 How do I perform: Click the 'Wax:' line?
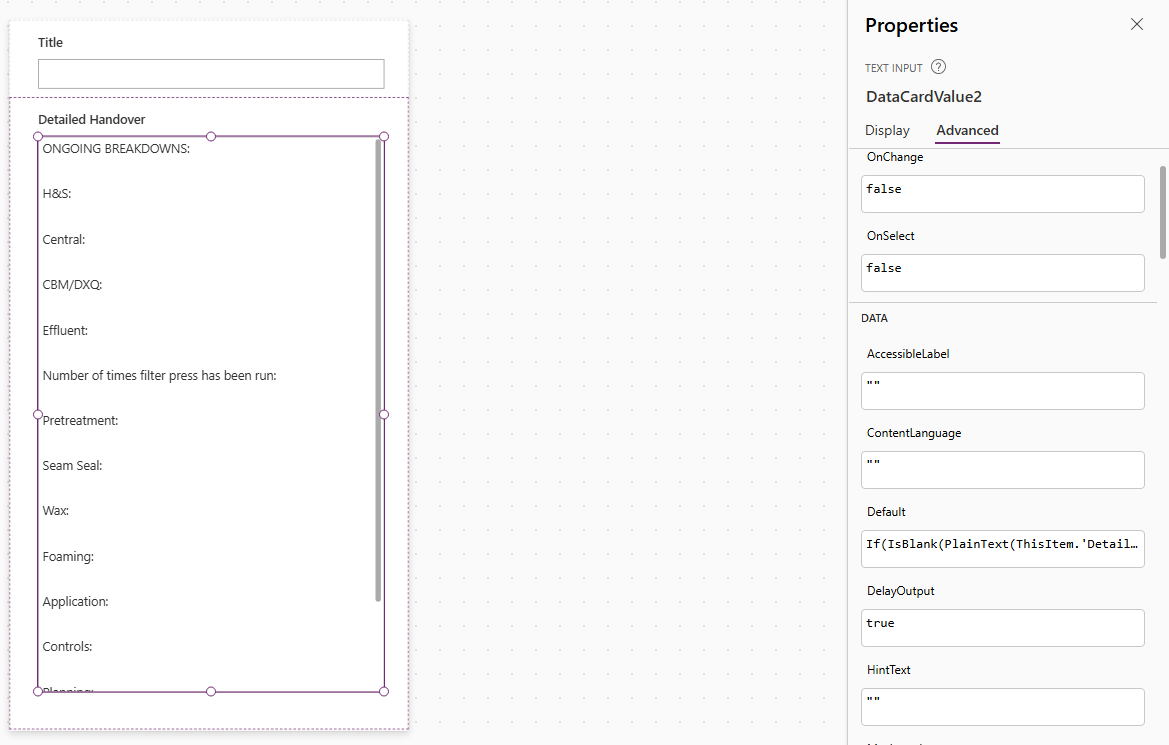[x=56, y=511]
